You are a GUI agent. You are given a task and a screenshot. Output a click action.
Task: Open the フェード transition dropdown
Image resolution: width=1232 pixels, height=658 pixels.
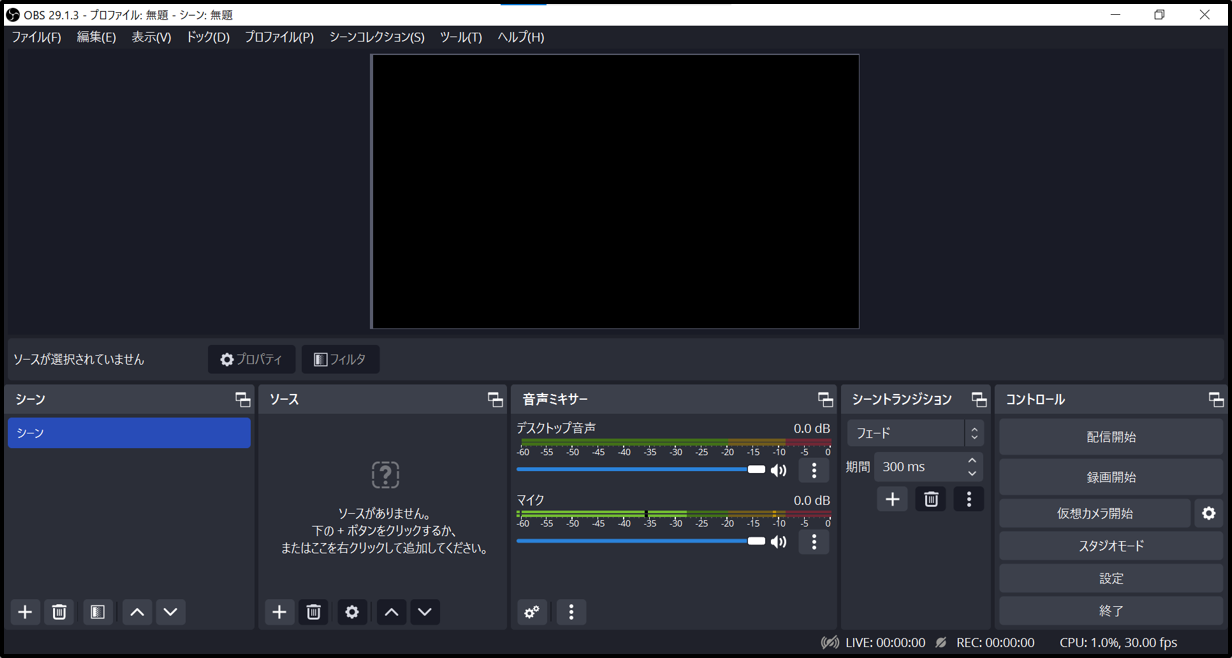[915, 433]
